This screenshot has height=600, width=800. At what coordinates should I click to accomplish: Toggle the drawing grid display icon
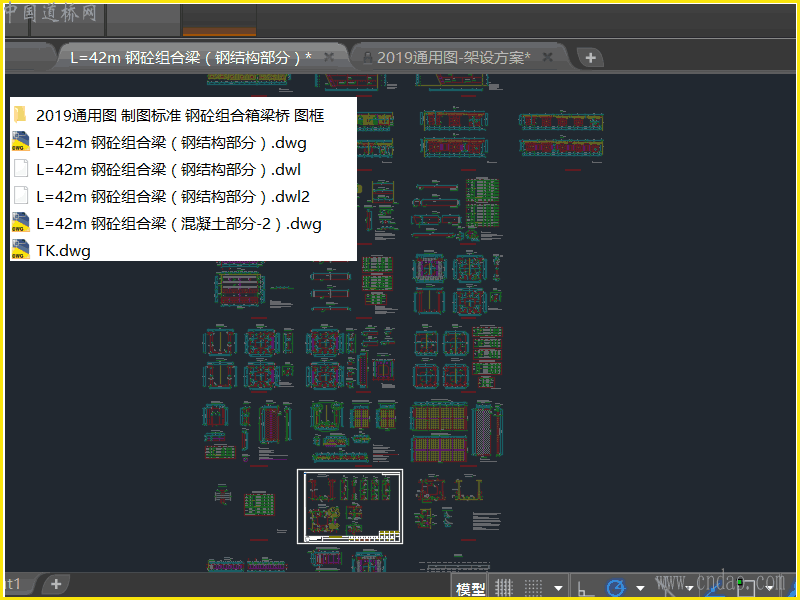[x=503, y=588]
